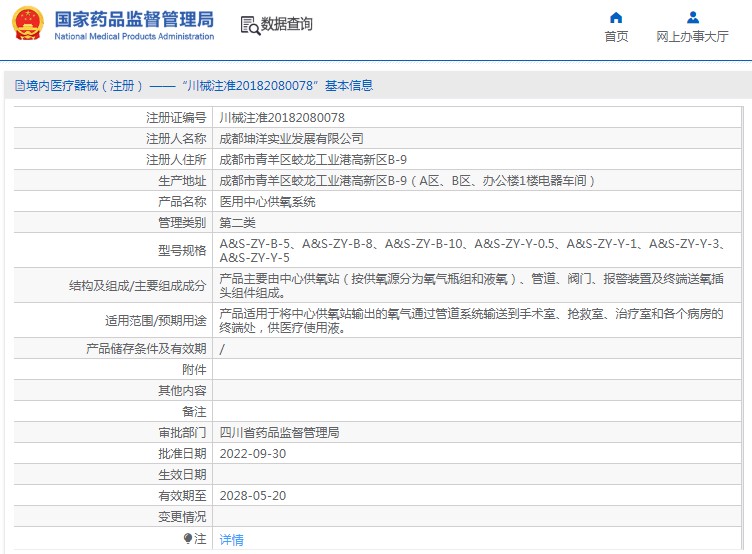Image resolution: width=752 pixels, height=554 pixels.
Task: Click the document icon before 境内医疗器械
Action: (x=20, y=86)
